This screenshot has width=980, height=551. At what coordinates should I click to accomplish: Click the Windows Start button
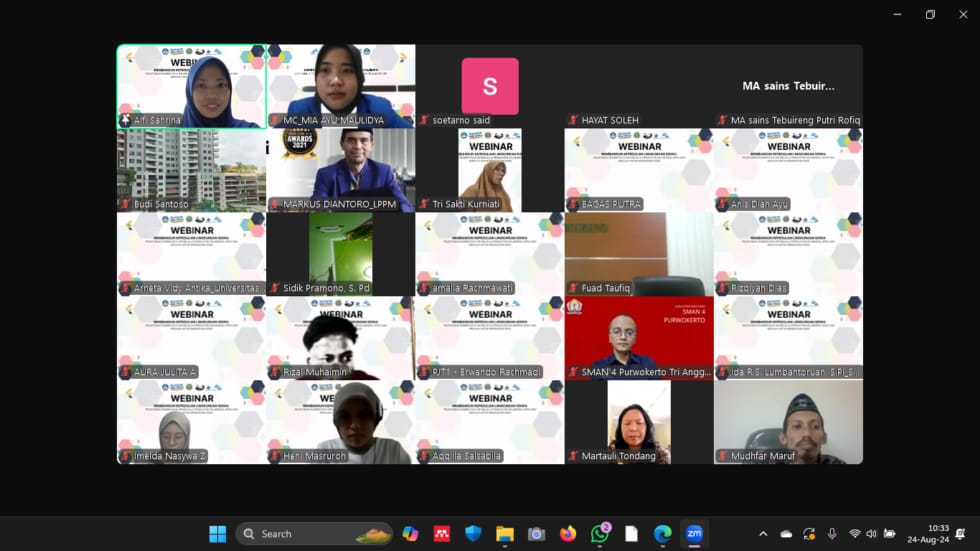tap(217, 534)
